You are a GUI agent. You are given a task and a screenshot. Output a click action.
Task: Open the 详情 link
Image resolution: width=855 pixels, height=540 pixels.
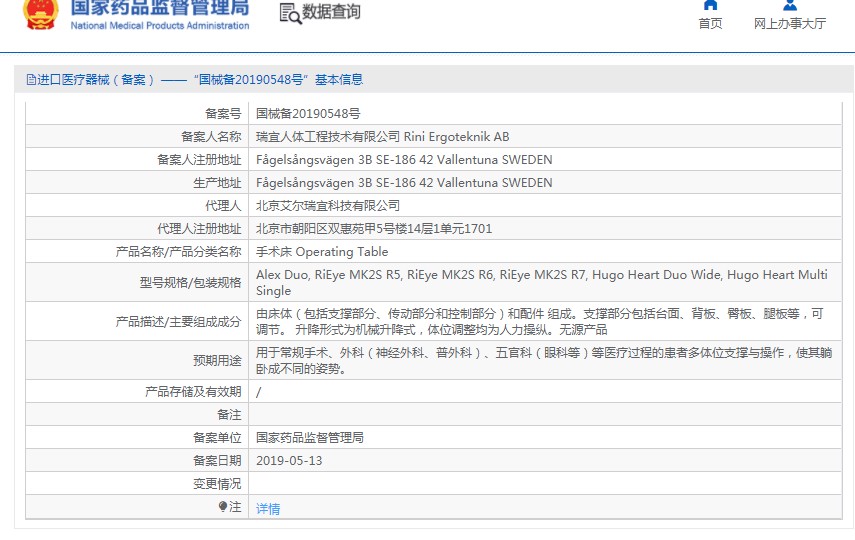click(x=268, y=509)
